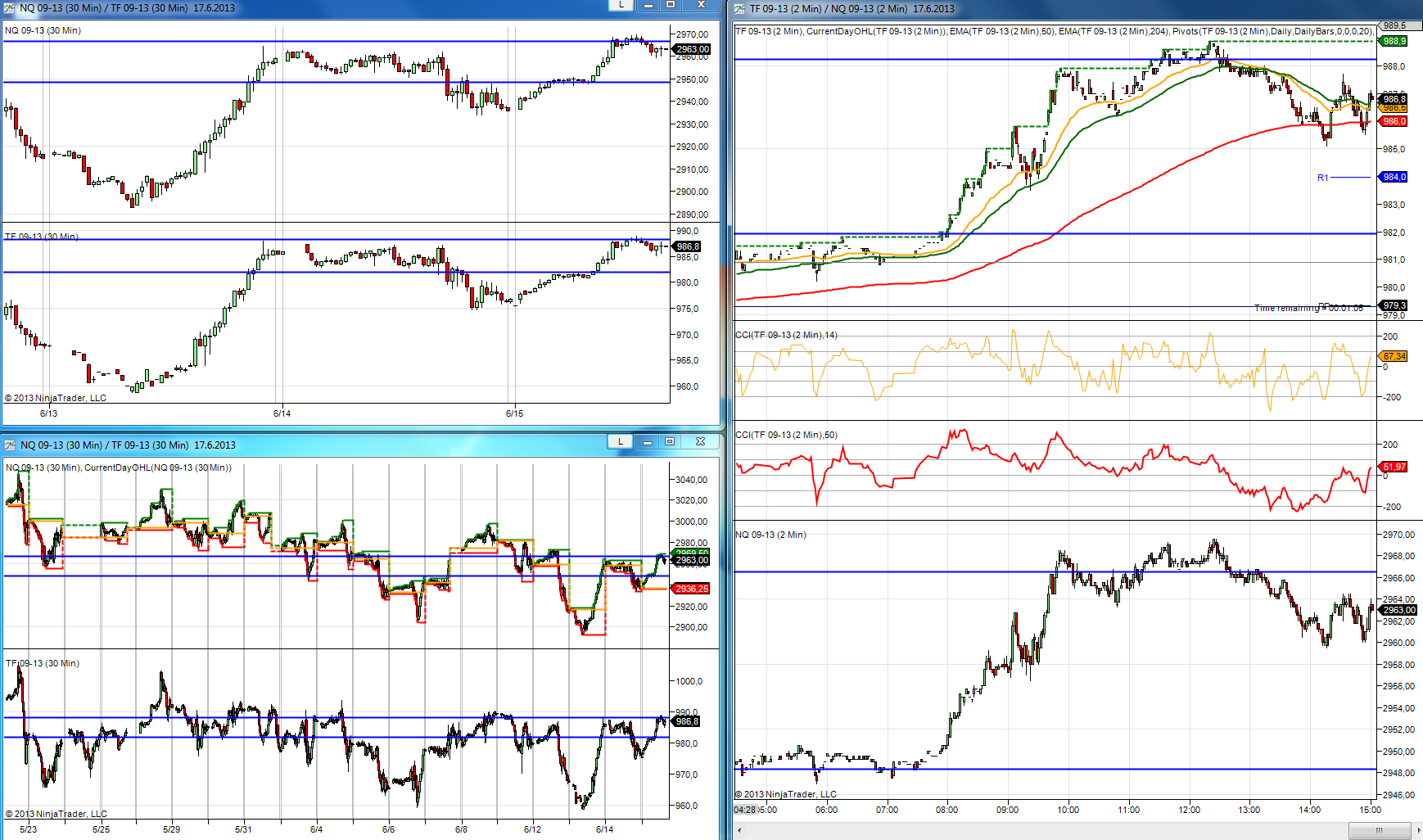1423x840 pixels.
Task: Maximize the upper NQ/TF 30 Min chart window
Action: tap(671, 5)
